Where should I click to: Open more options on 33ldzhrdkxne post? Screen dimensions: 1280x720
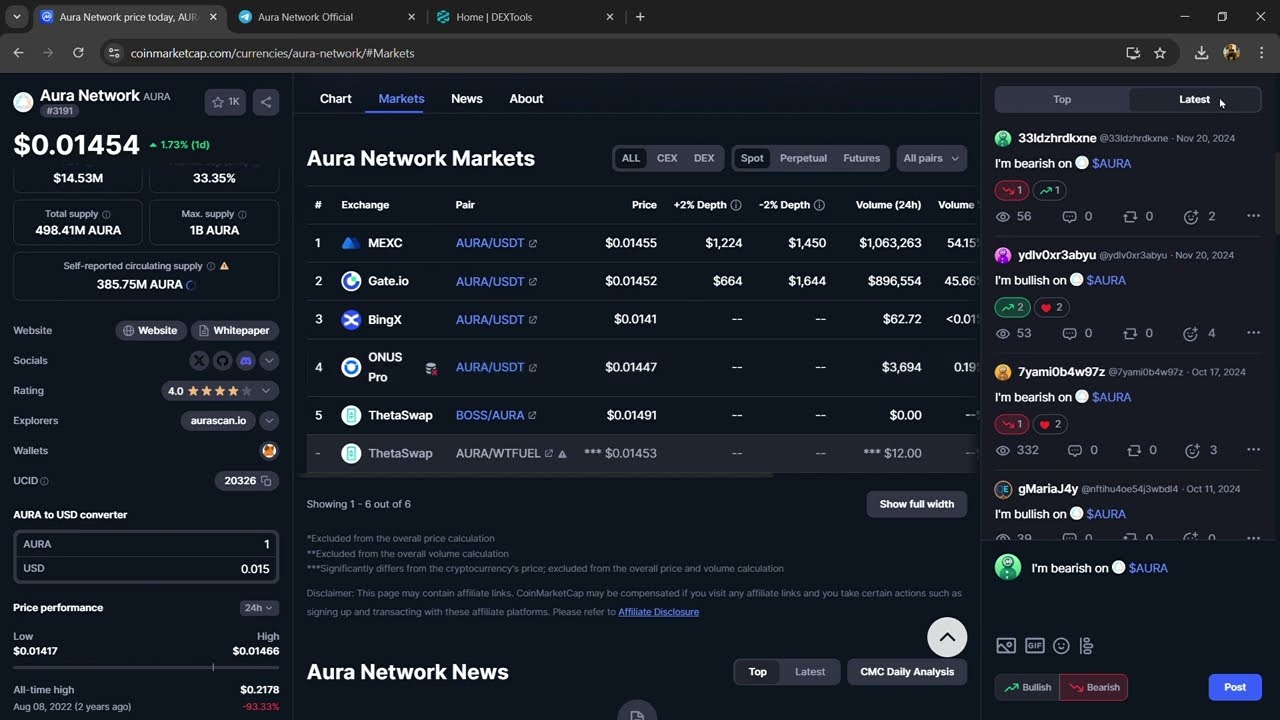[x=1253, y=216]
